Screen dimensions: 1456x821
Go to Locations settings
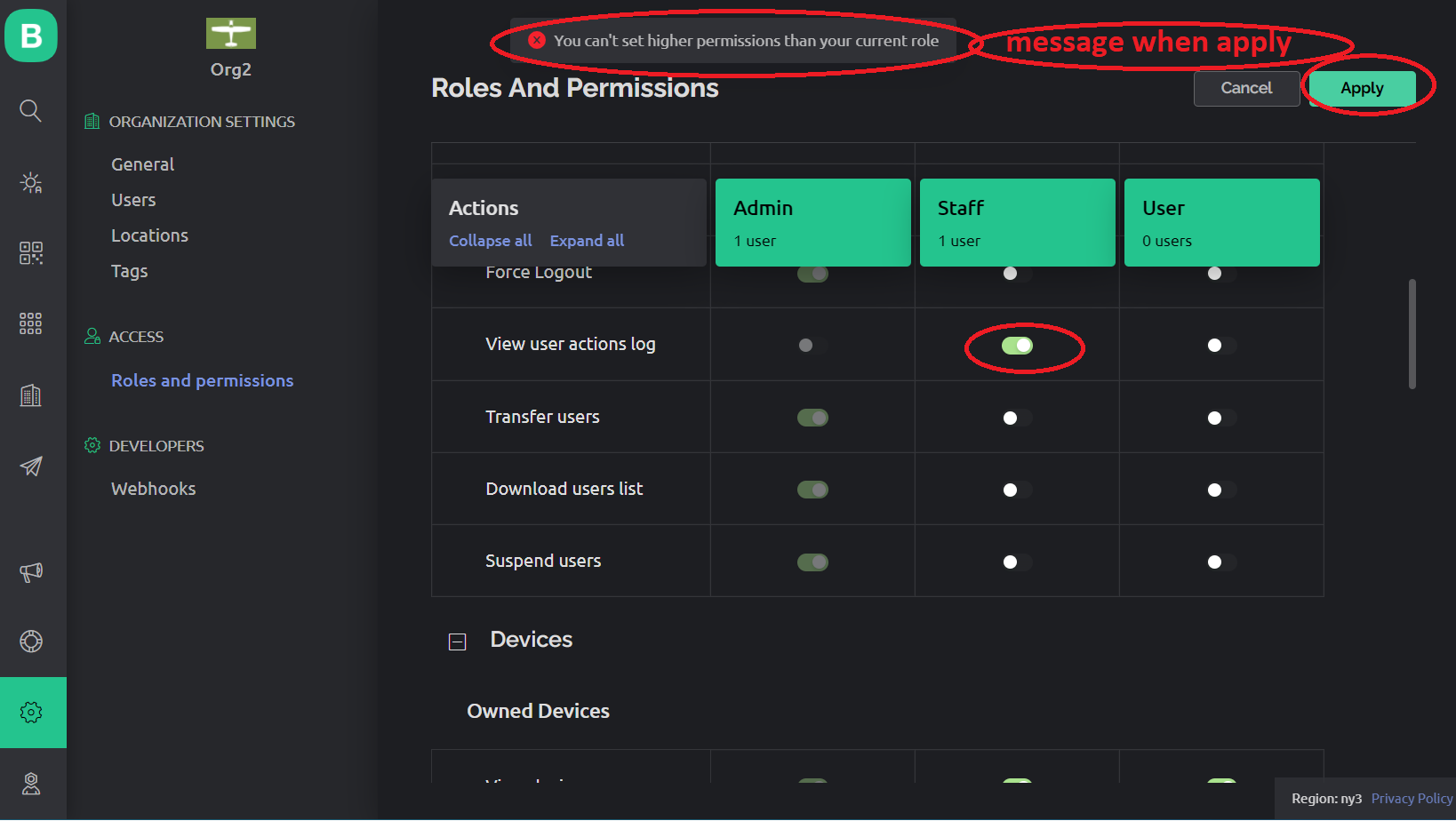[x=149, y=235]
